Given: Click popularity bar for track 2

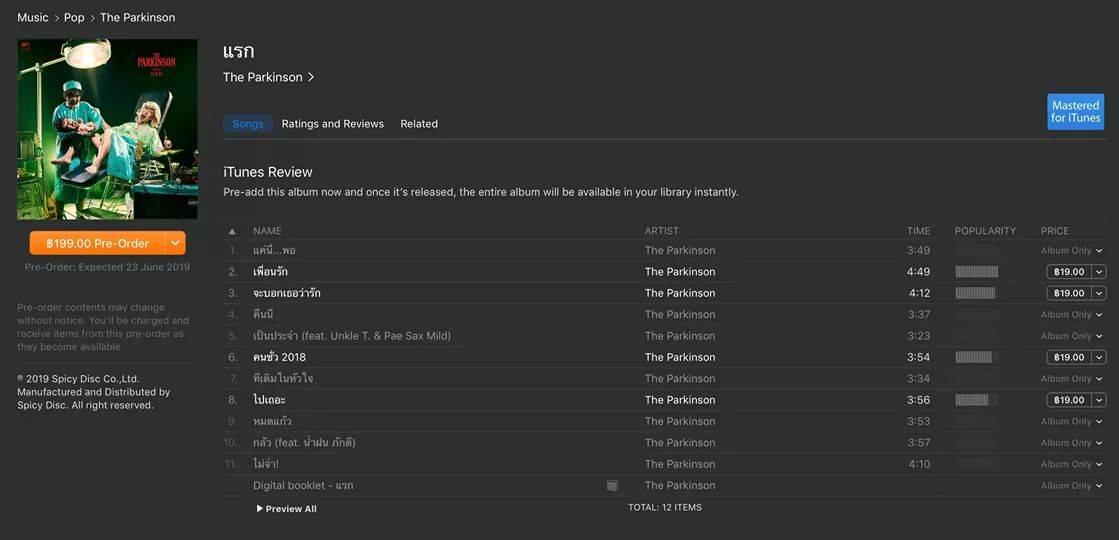Looking at the screenshot, I should (x=976, y=272).
